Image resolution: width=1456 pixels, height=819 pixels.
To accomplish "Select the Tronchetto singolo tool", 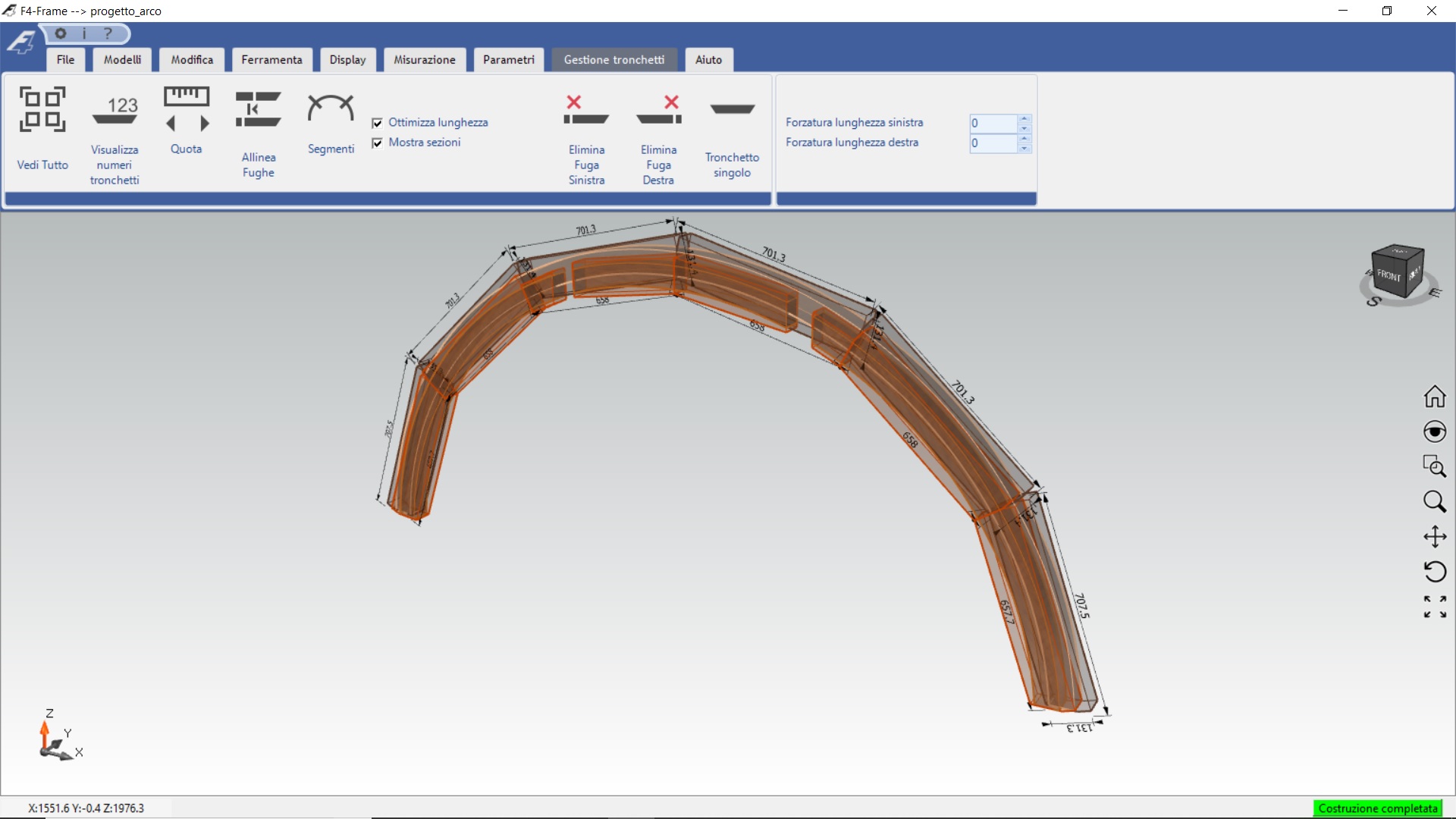I will pyautogui.click(x=732, y=111).
